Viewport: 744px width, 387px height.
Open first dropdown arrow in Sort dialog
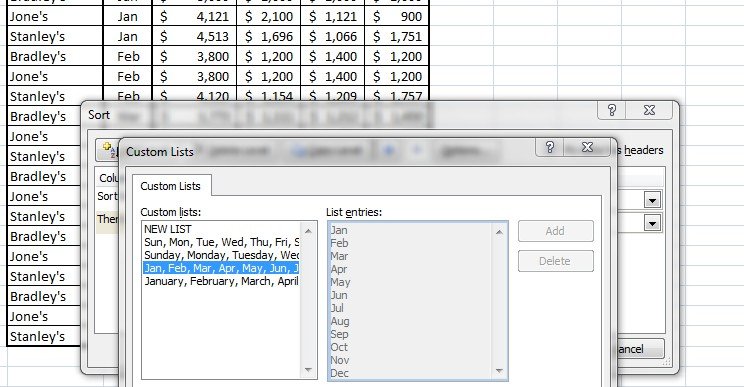click(652, 200)
